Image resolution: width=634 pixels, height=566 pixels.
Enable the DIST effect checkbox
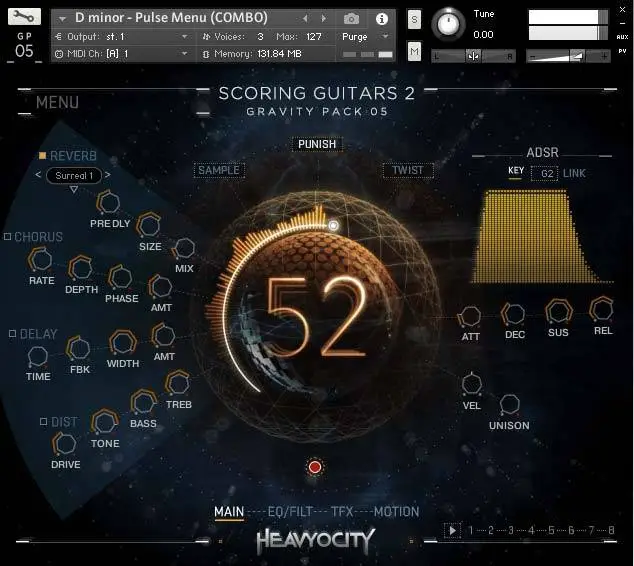point(43,422)
